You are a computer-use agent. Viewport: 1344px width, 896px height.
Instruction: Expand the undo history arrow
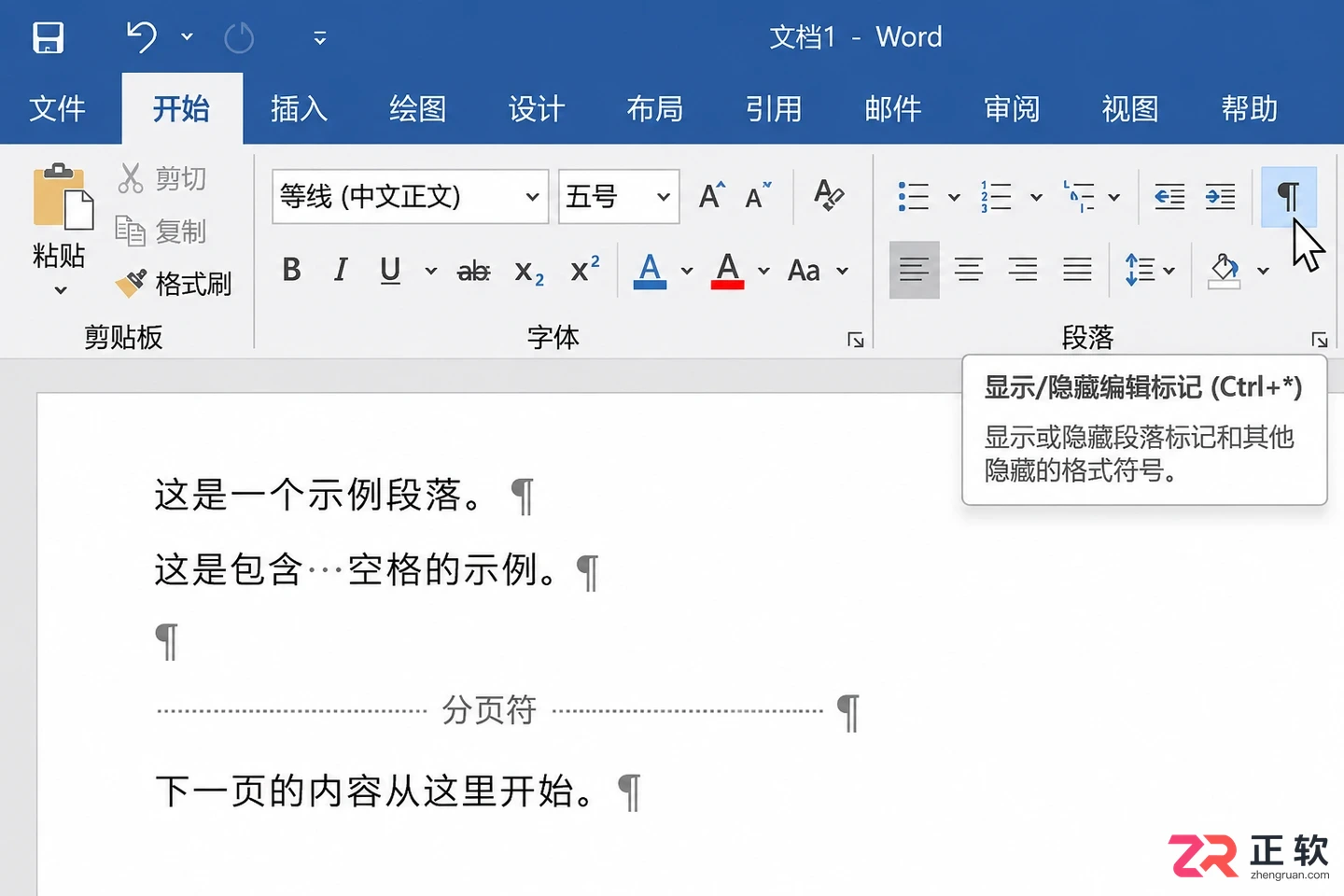(187, 37)
